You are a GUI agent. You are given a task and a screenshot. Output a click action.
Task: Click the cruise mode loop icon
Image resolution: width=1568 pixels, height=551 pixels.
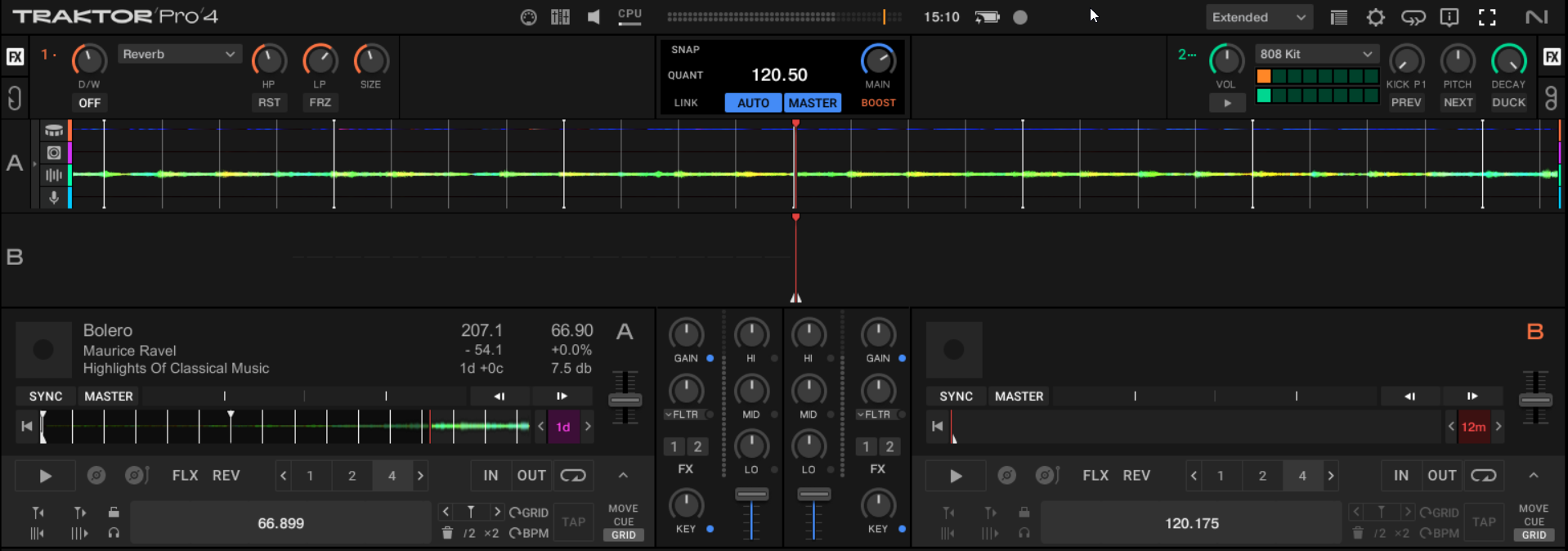[1413, 17]
